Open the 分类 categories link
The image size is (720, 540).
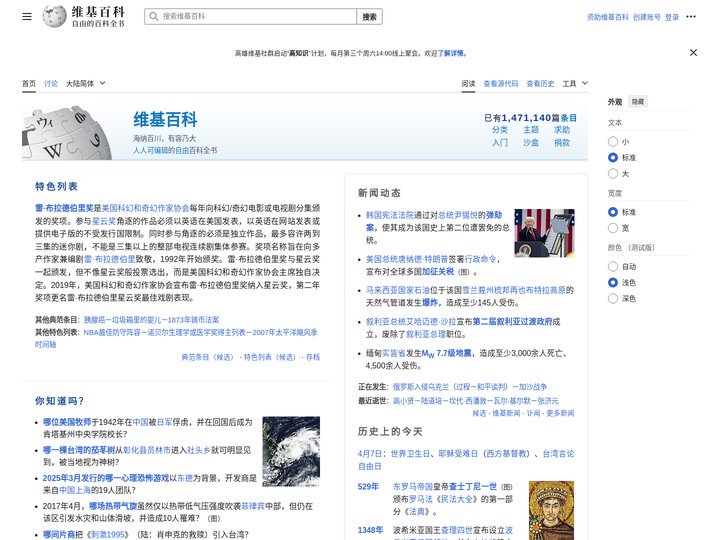tap(500, 130)
